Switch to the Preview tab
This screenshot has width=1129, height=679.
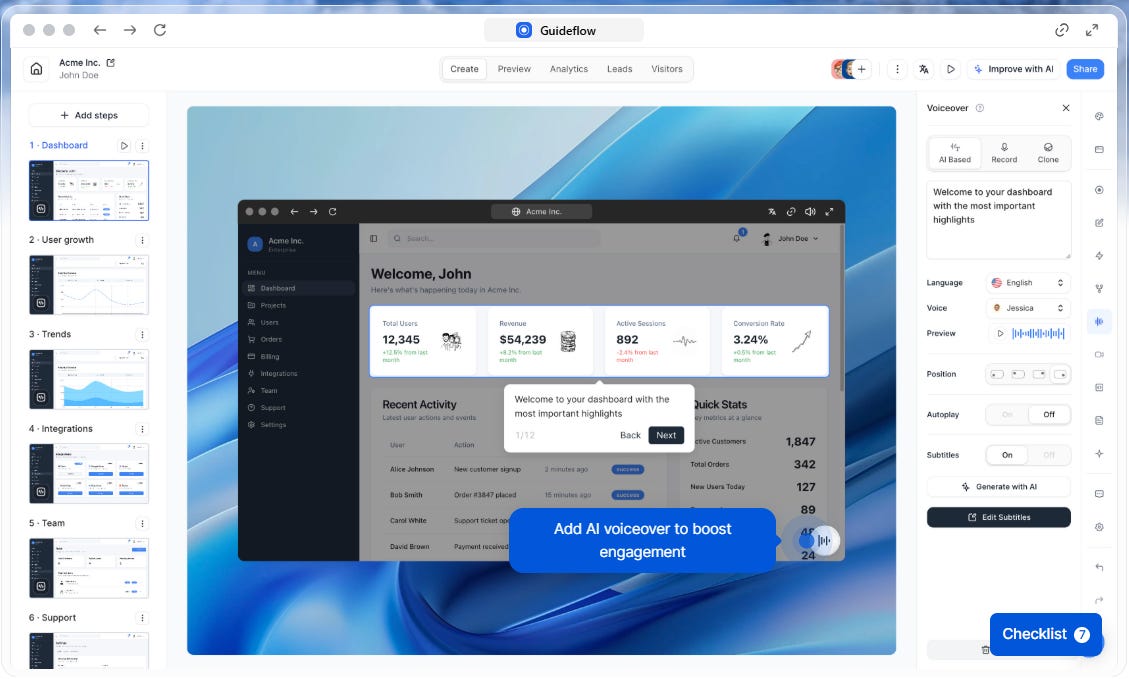pyautogui.click(x=514, y=69)
